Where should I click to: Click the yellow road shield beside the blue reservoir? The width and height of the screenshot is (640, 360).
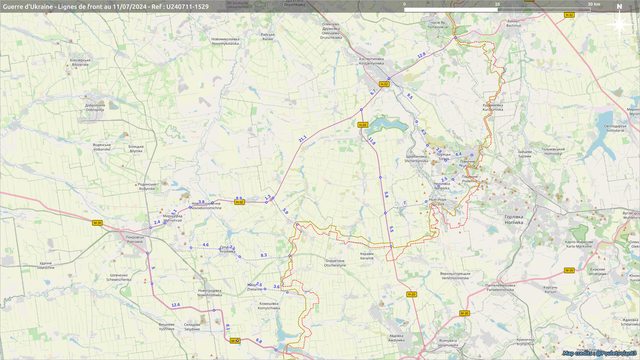362,125
